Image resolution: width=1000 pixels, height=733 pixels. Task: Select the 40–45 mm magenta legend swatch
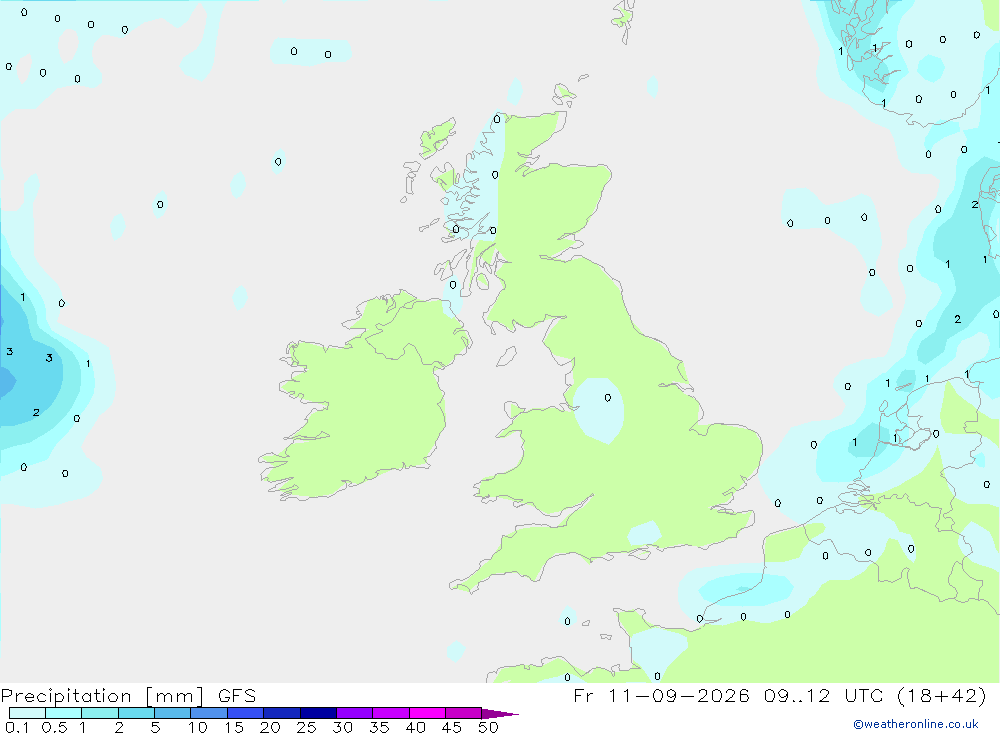[x=427, y=713]
